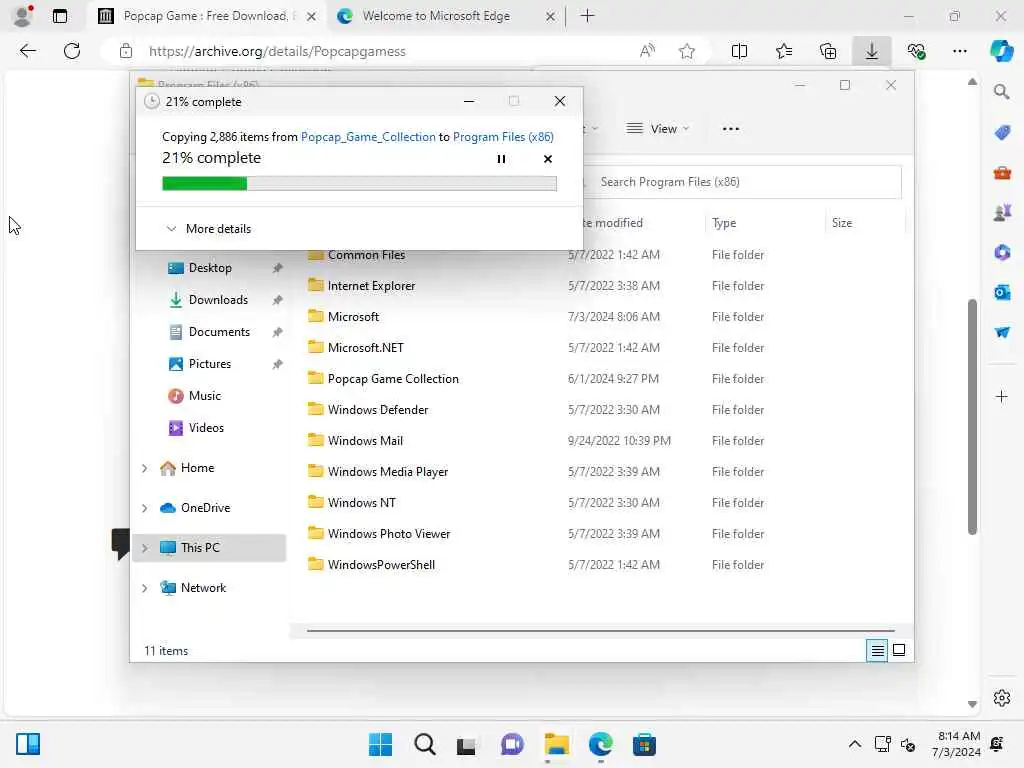Open a new browser tab

[587, 16]
